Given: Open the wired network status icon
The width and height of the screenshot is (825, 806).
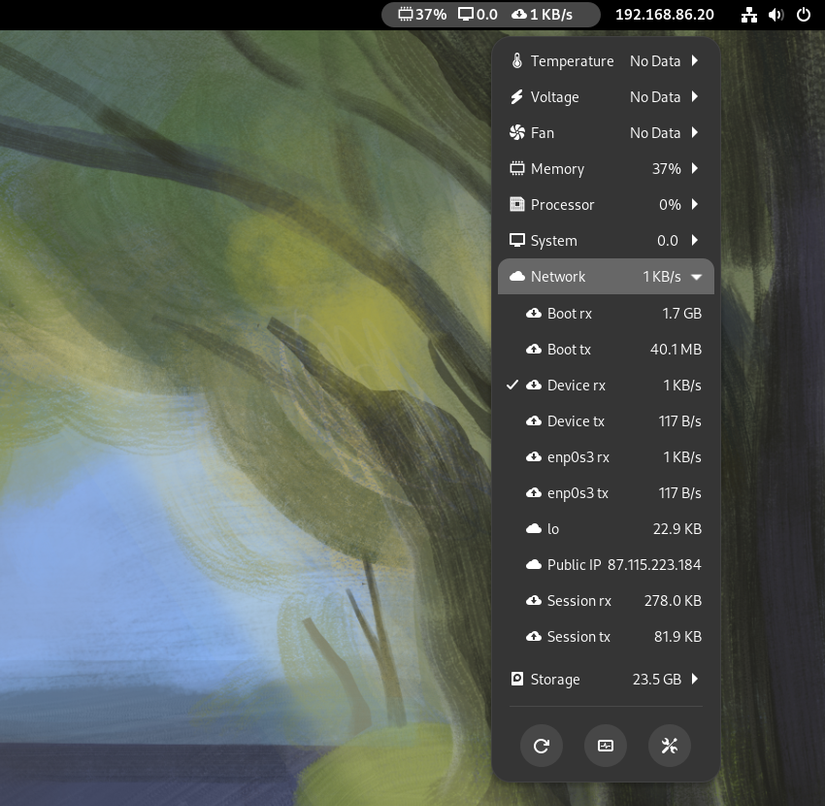Looking at the screenshot, I should pos(749,15).
